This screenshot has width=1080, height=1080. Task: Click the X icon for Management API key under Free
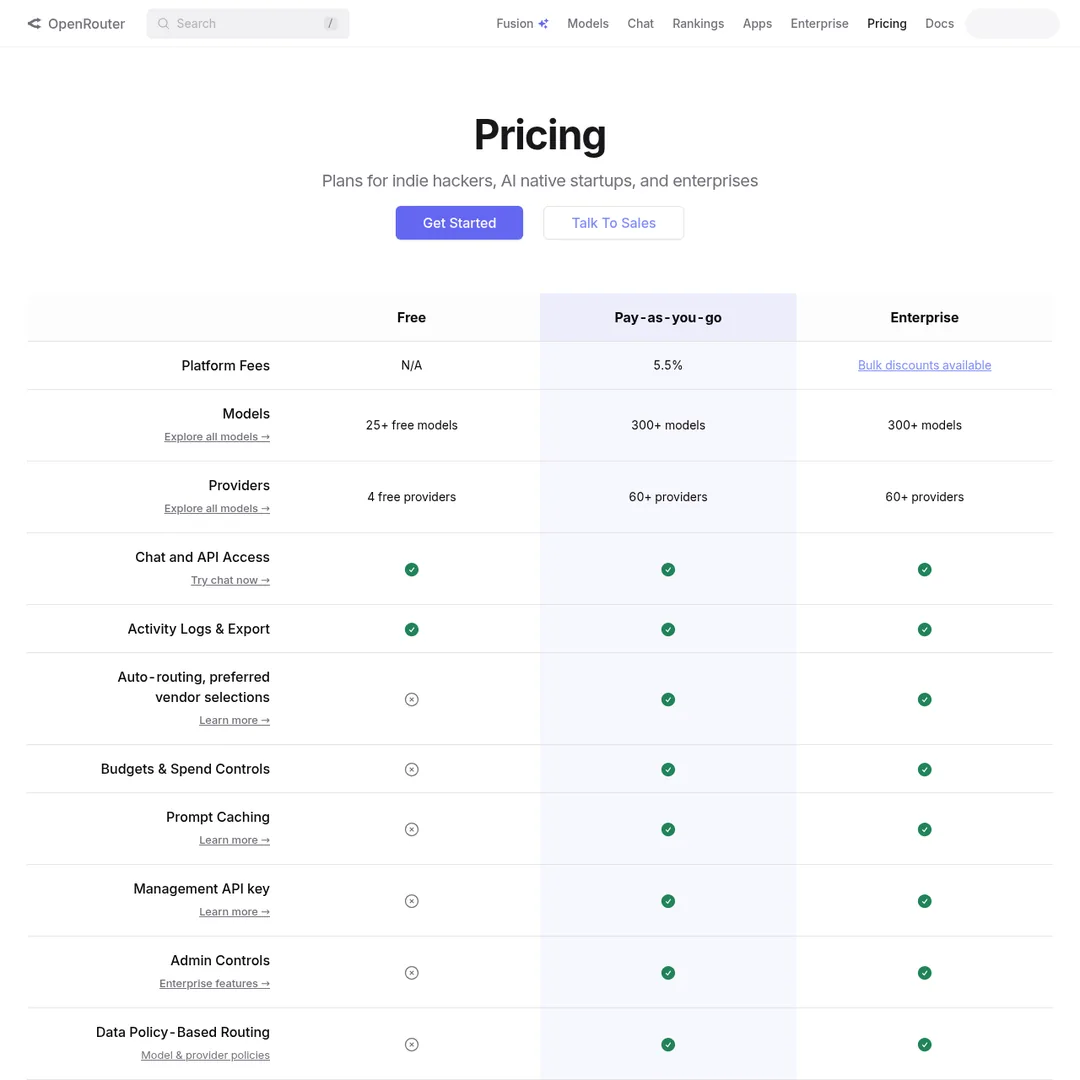[x=411, y=901]
